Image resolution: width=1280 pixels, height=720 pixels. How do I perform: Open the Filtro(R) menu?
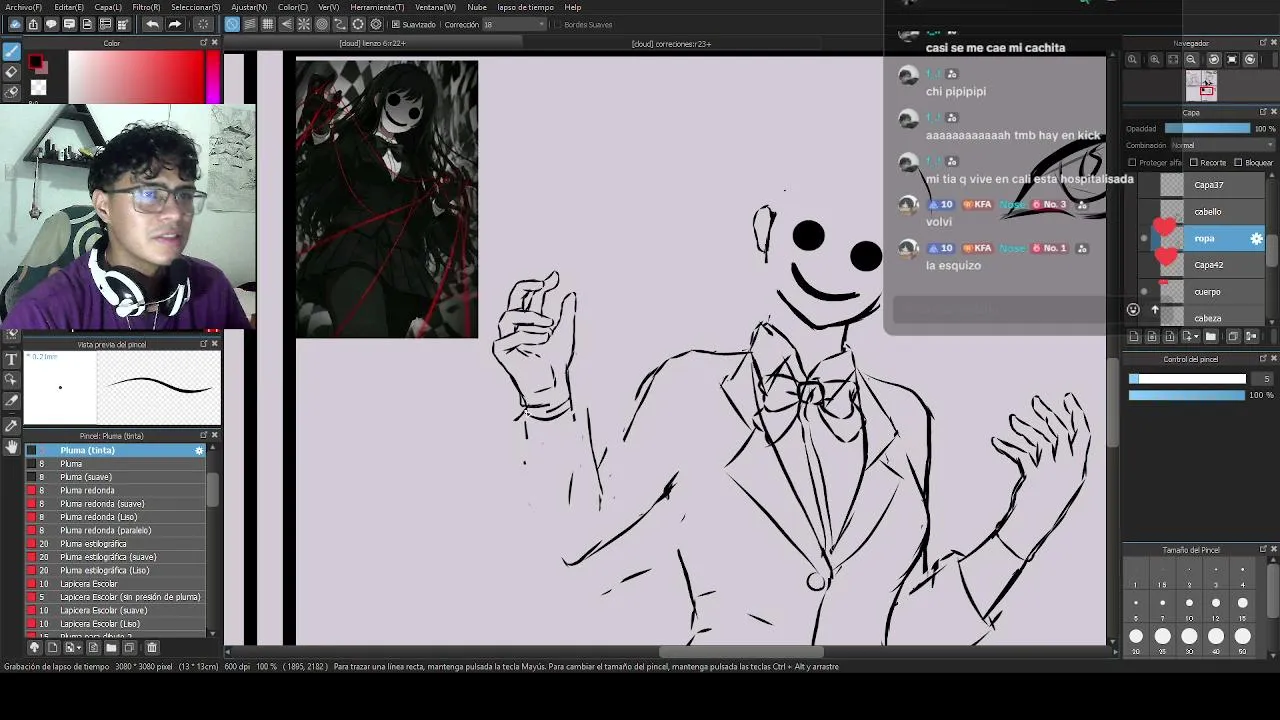pos(146,7)
